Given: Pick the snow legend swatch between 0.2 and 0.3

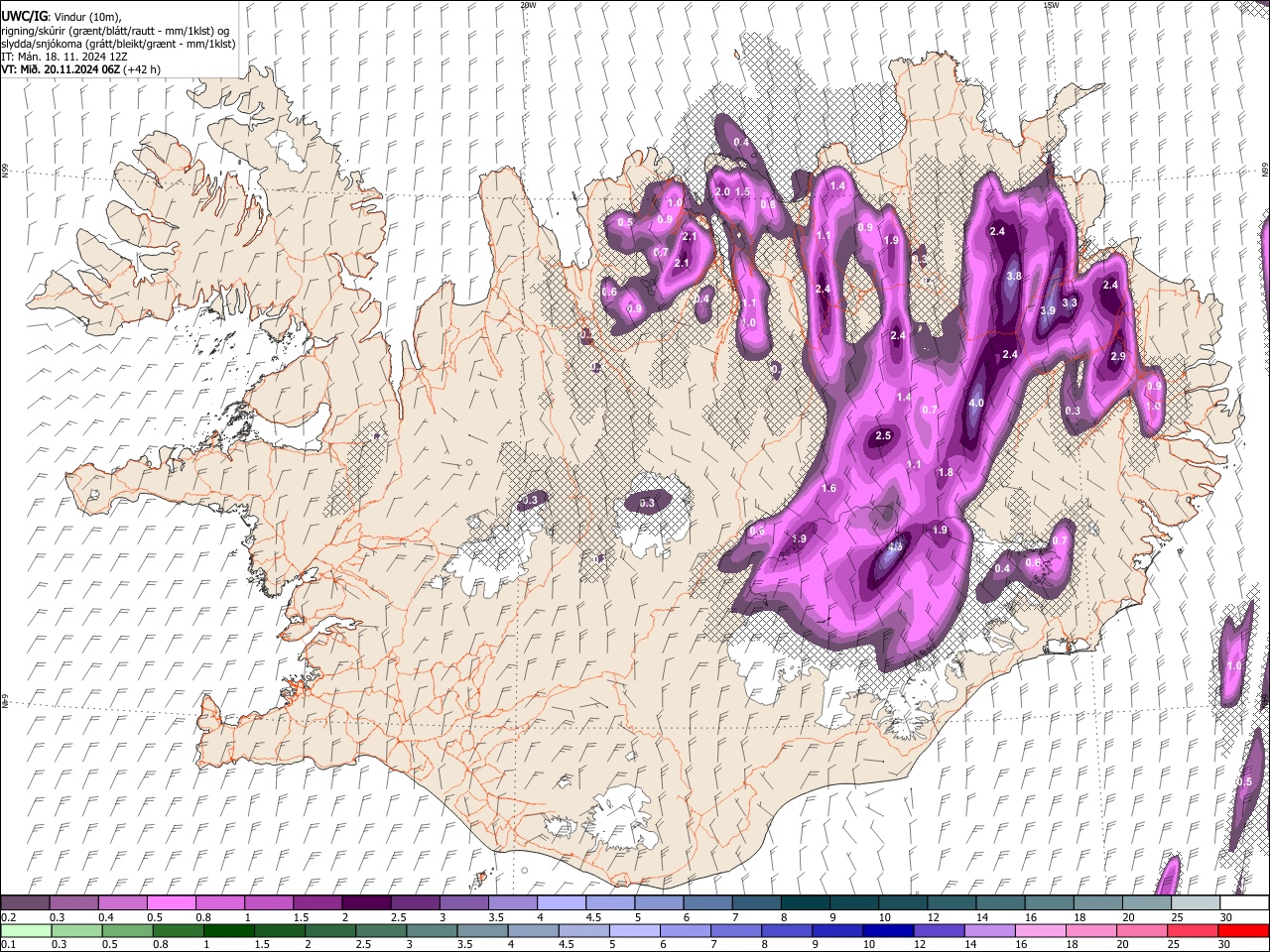Looking at the screenshot, I should (25, 902).
